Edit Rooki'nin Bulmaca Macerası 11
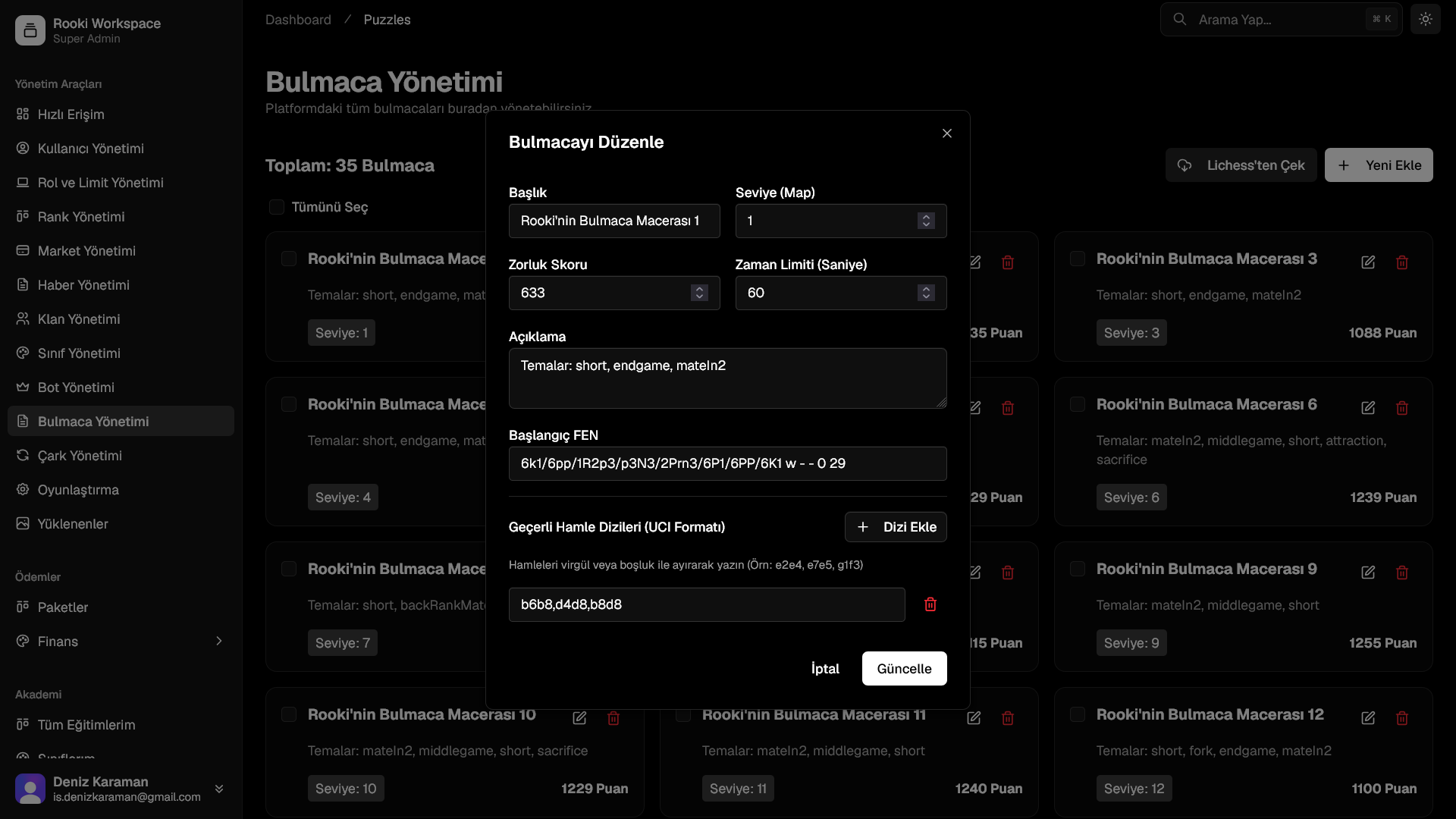Image resolution: width=1456 pixels, height=819 pixels. pyautogui.click(x=974, y=718)
